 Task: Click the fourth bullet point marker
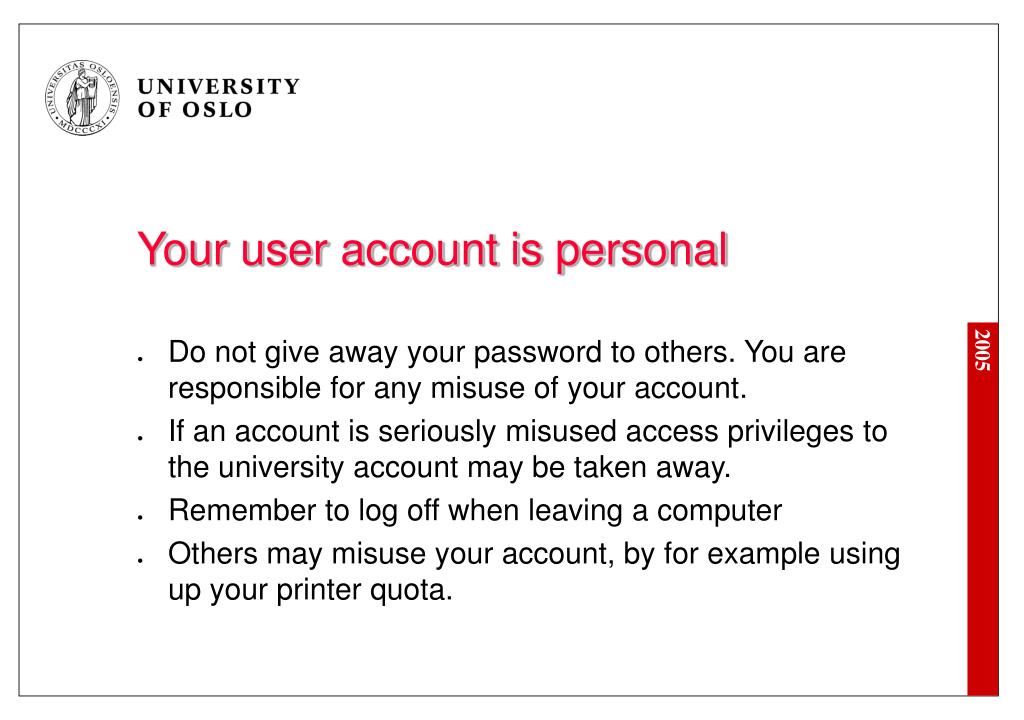point(140,560)
